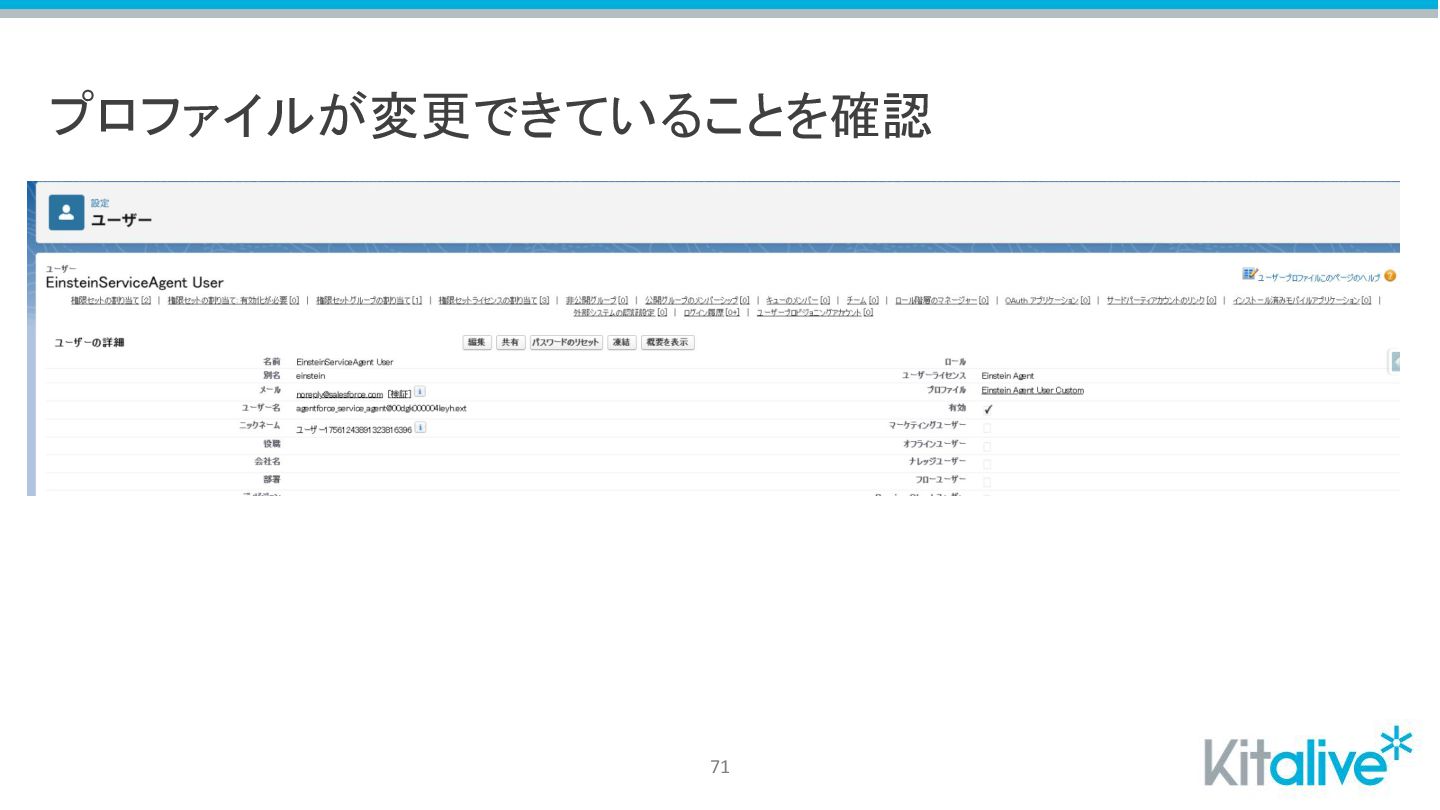Expand the collapsed side panel arrow at right edge

[1395, 362]
